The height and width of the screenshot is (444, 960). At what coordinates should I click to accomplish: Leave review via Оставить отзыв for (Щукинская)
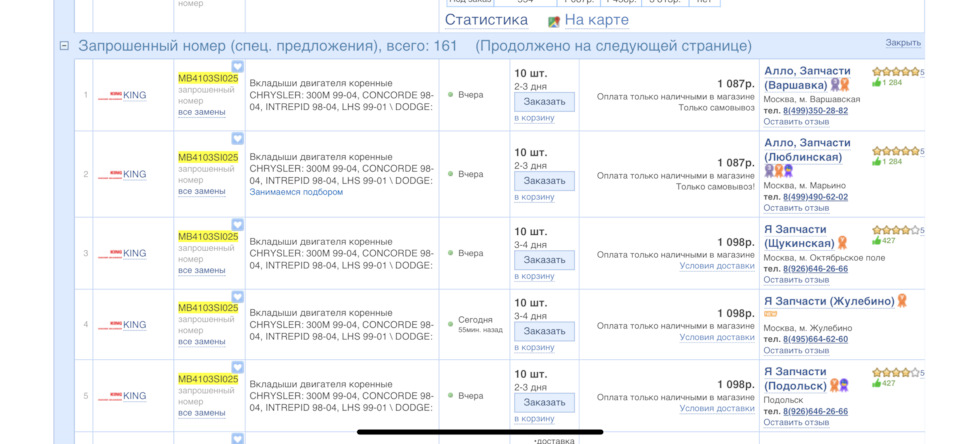click(x=796, y=280)
